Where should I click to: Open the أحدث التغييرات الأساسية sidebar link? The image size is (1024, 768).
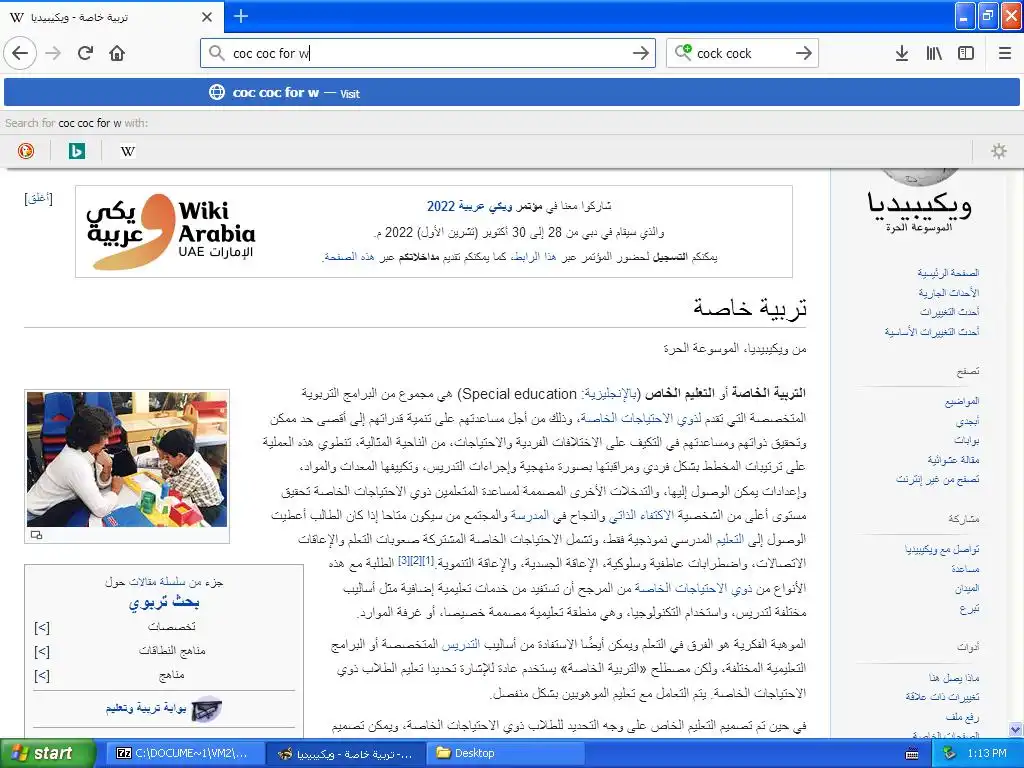pos(932,332)
